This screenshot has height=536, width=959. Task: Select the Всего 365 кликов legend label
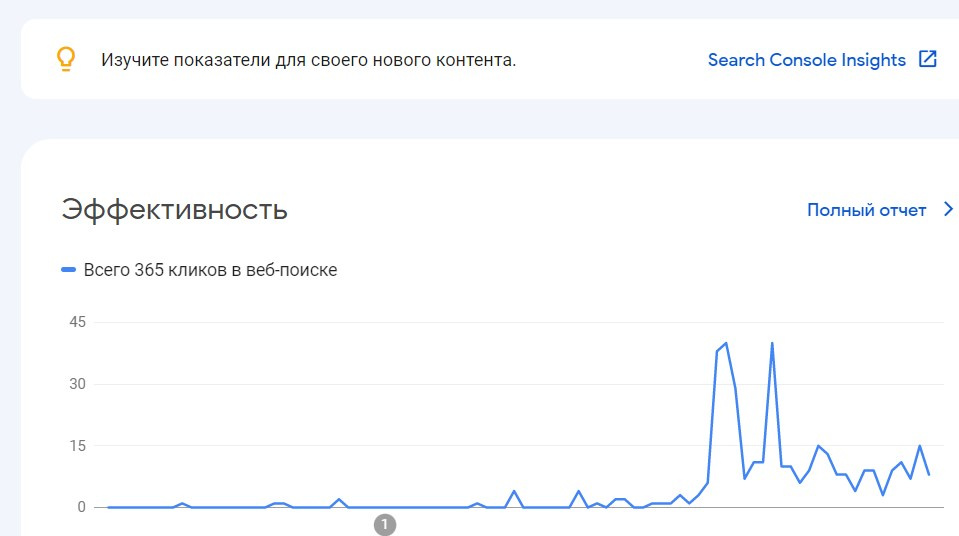click(x=210, y=270)
